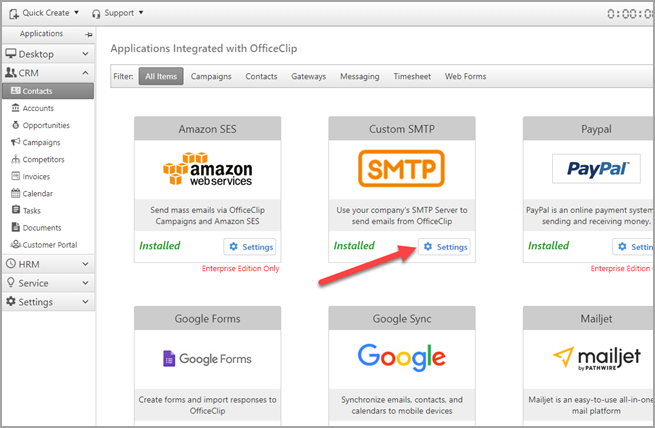
Task: Select the All Items filter tab
Action: point(161,76)
